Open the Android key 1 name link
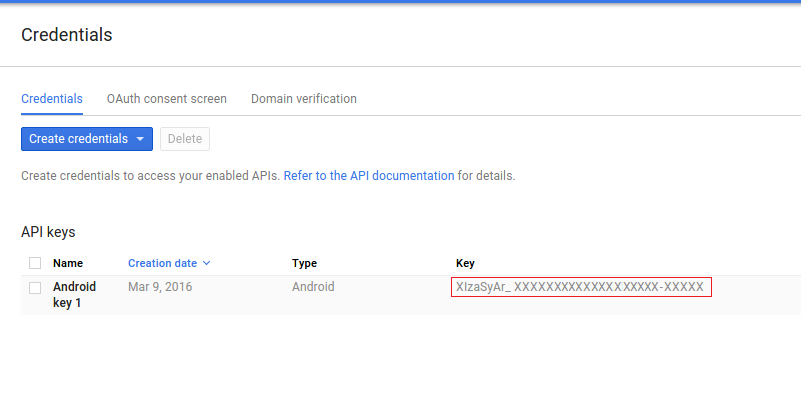 tap(75, 295)
